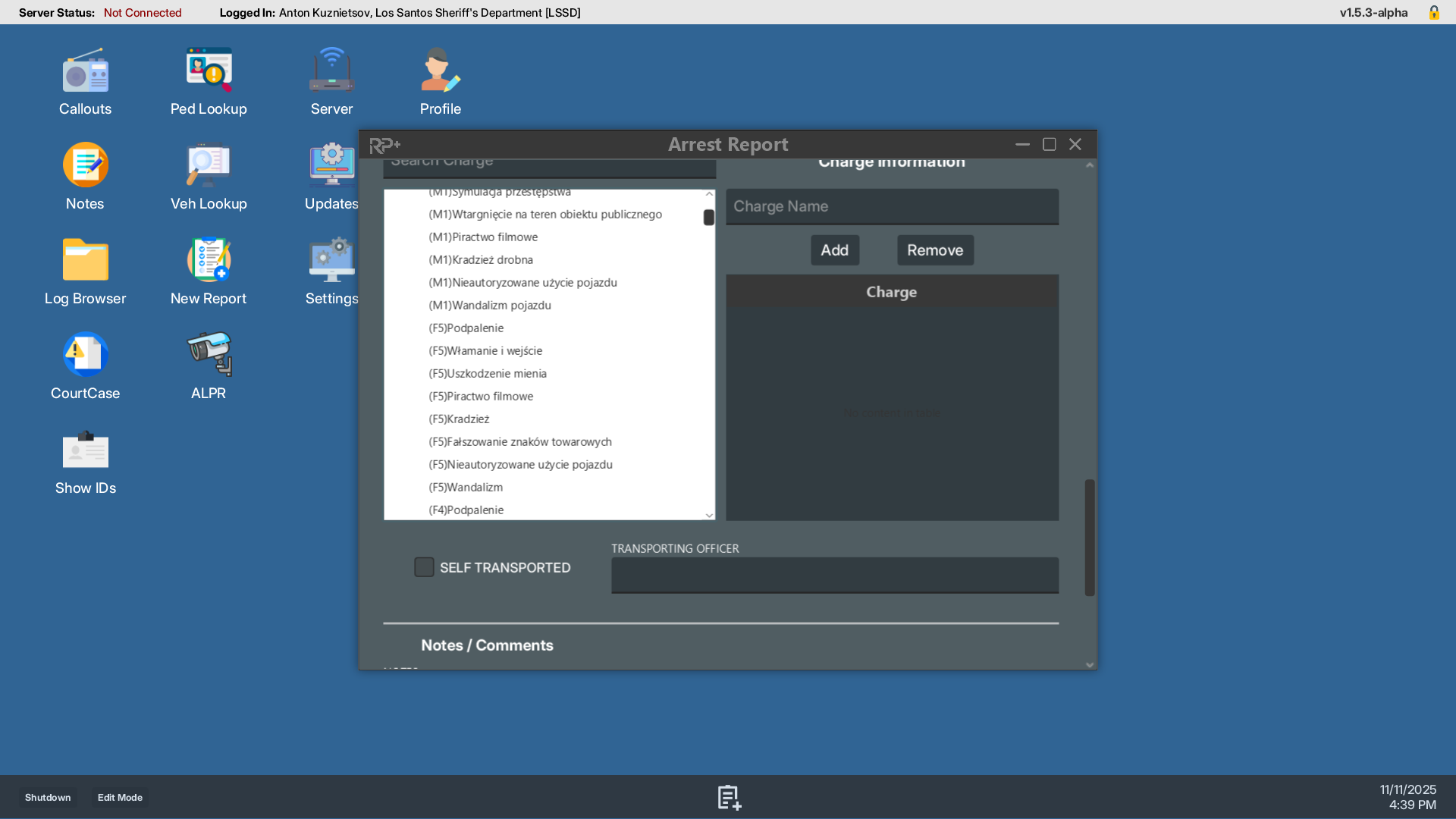Click the lock icon in top bar
Screen dimensions: 1456x819
click(1434, 13)
